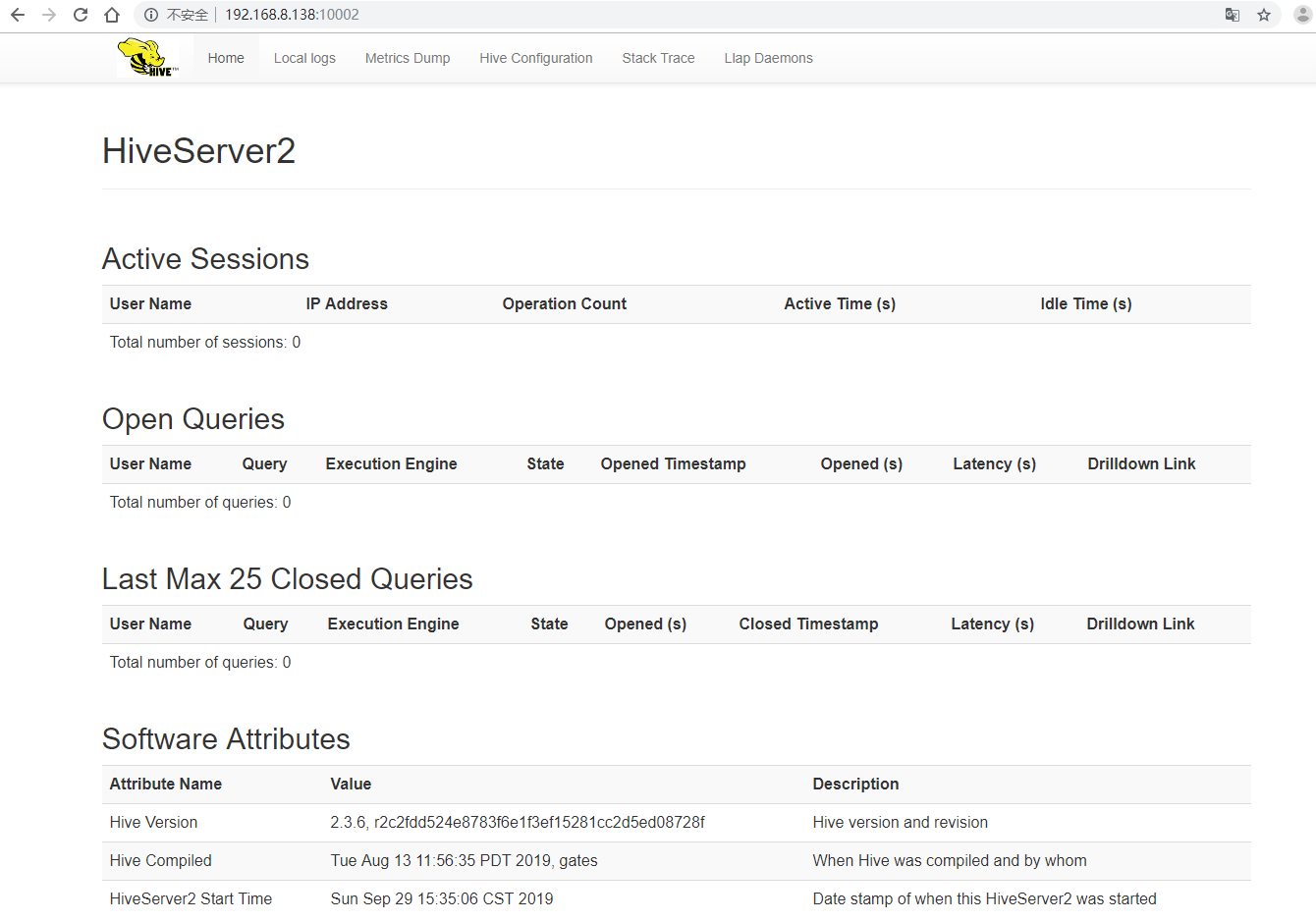Click the Attribute Name column header
Viewport: 1316px width, 922px height.
[x=166, y=785]
